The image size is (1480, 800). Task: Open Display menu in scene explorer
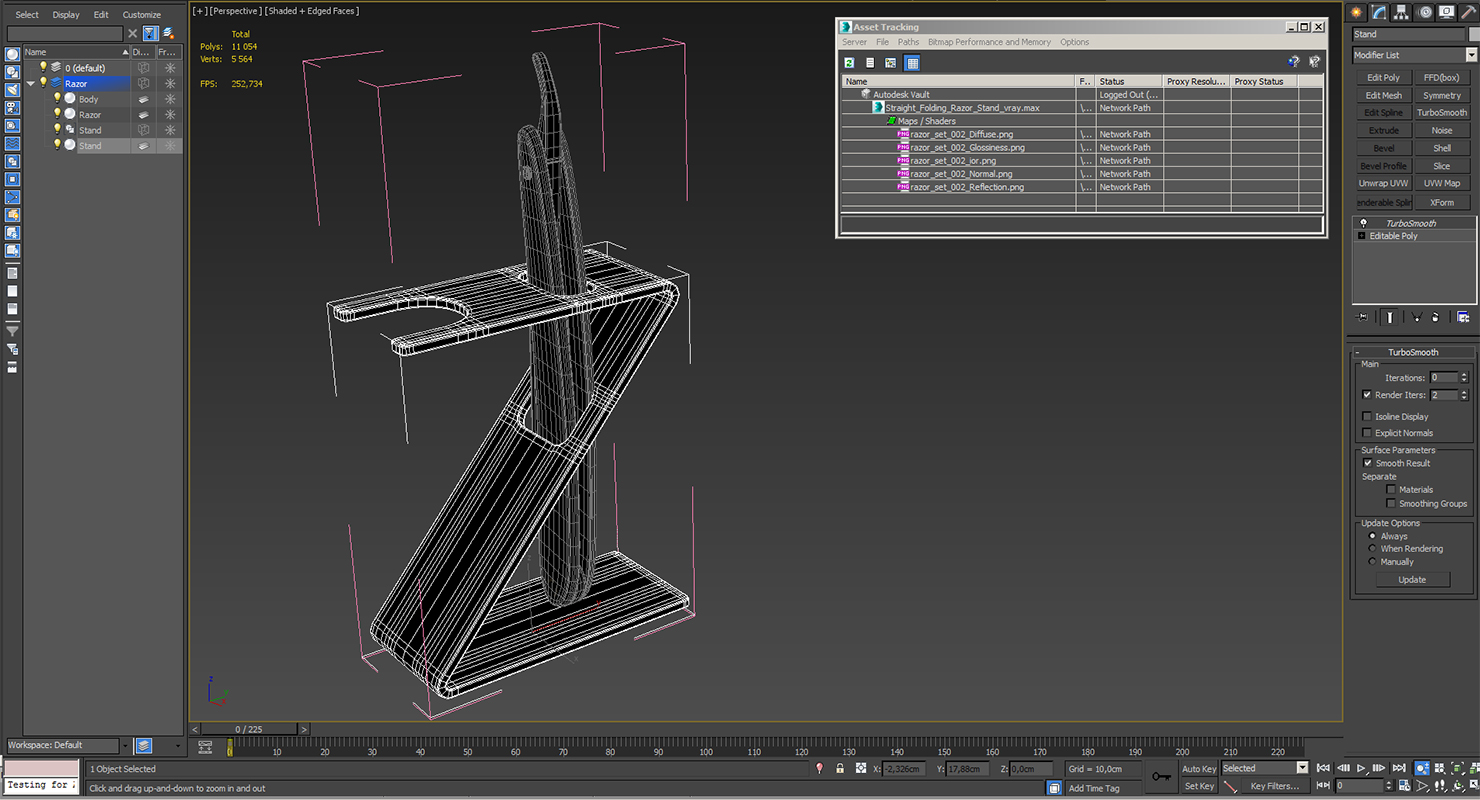tap(66, 15)
